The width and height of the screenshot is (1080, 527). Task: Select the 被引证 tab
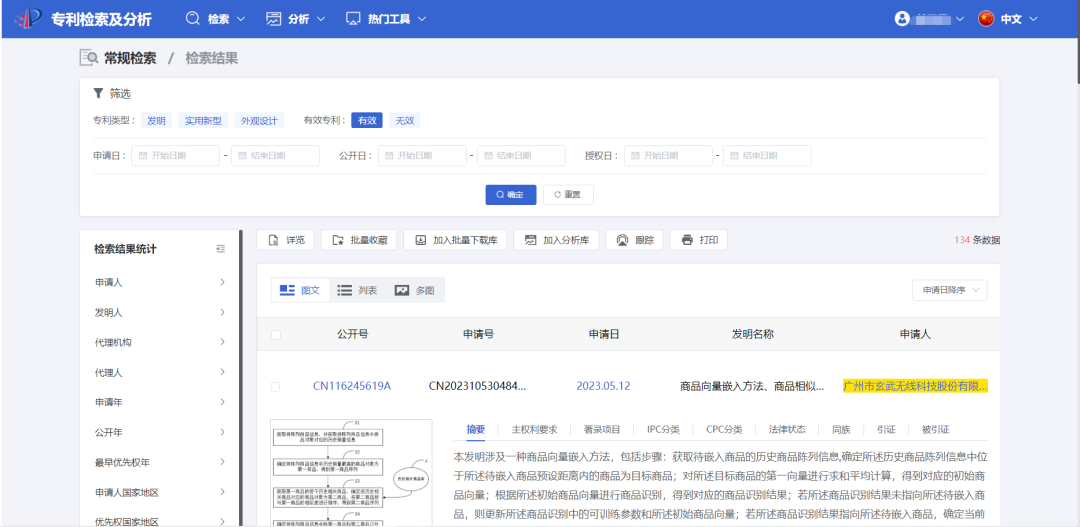point(935,429)
